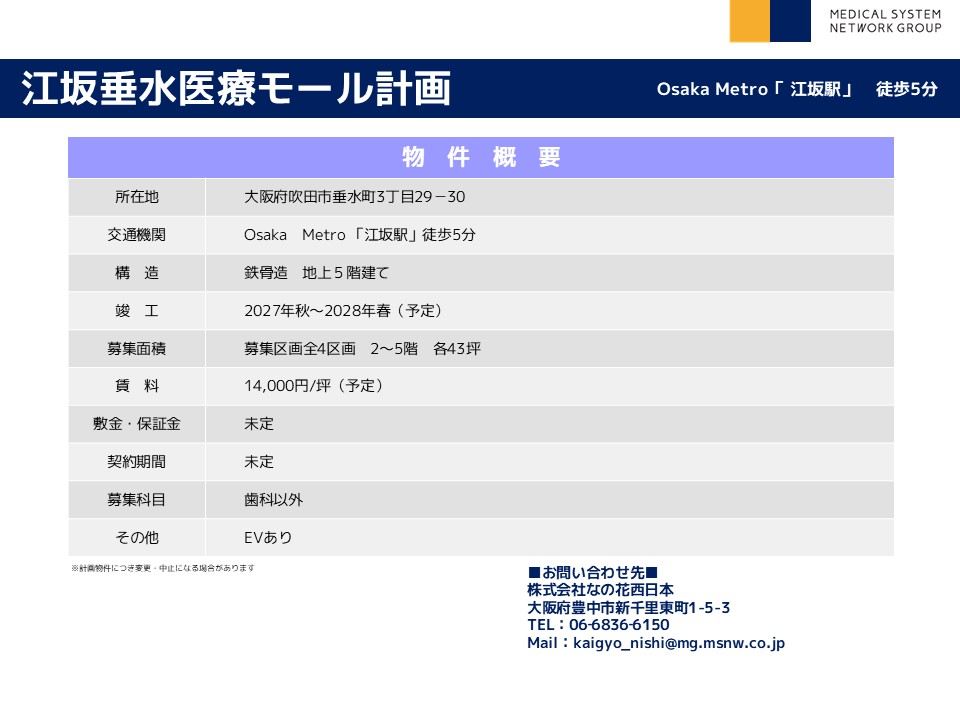Click the structure value 鉄骨造 地上5階建て
This screenshot has height=720, width=960.
pos(316,273)
